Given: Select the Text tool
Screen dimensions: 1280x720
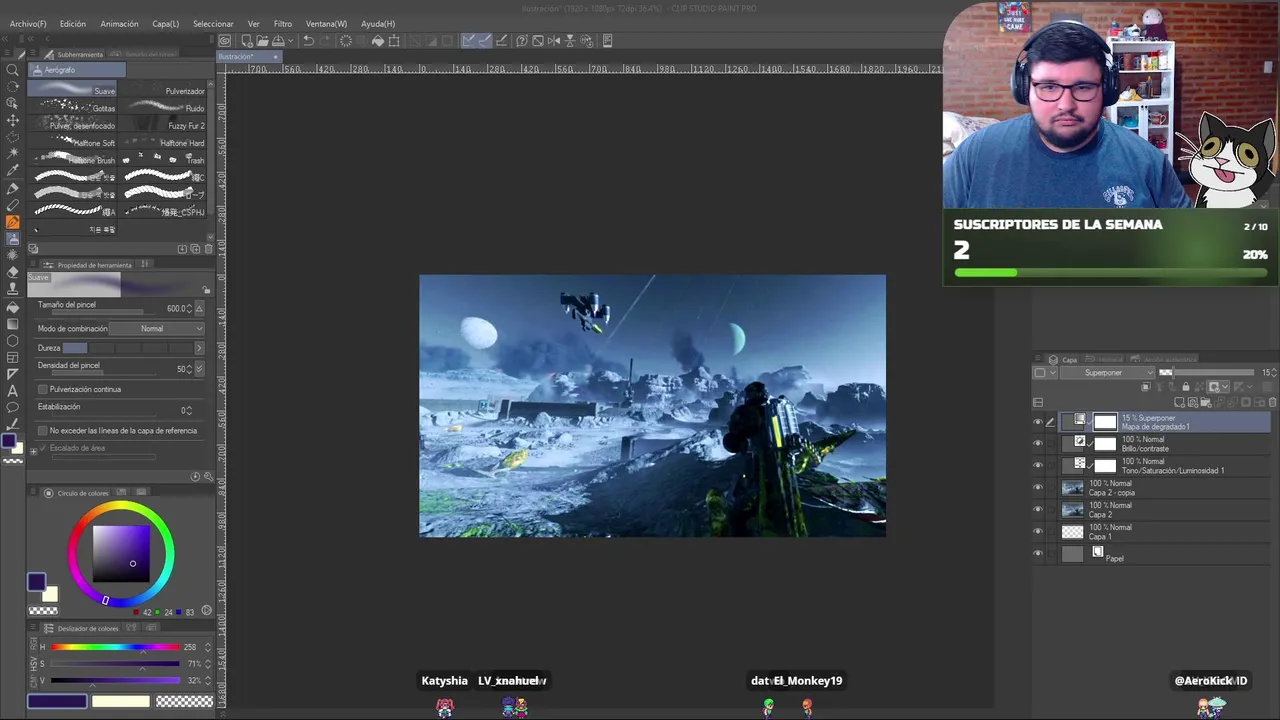Looking at the screenshot, I should pos(13,391).
